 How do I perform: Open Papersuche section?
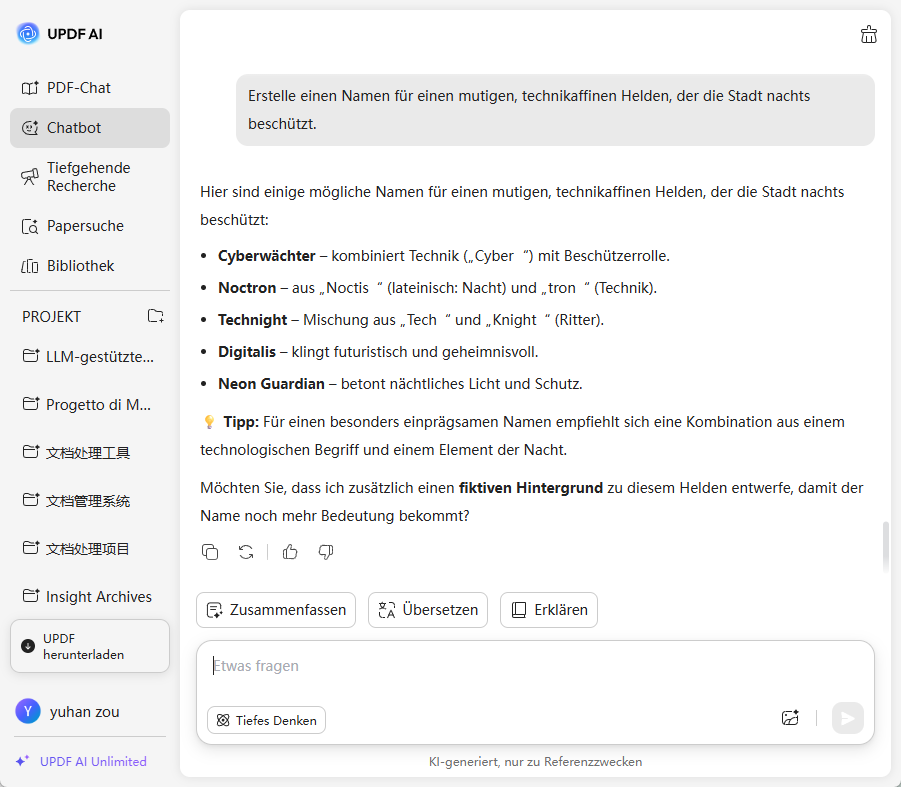click(x=85, y=226)
